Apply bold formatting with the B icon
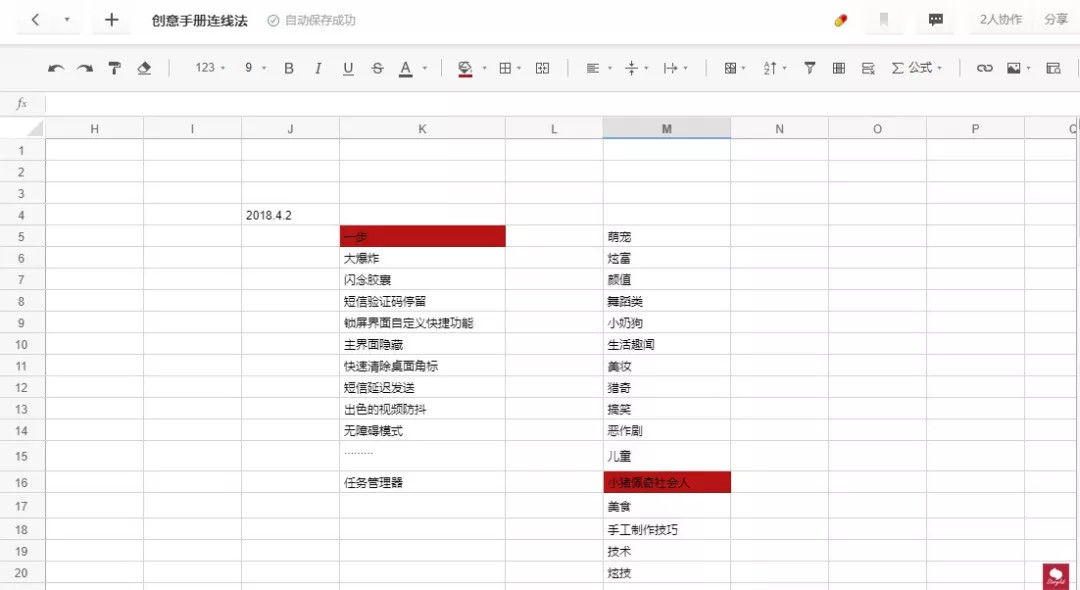The image size is (1080, 590). point(288,67)
